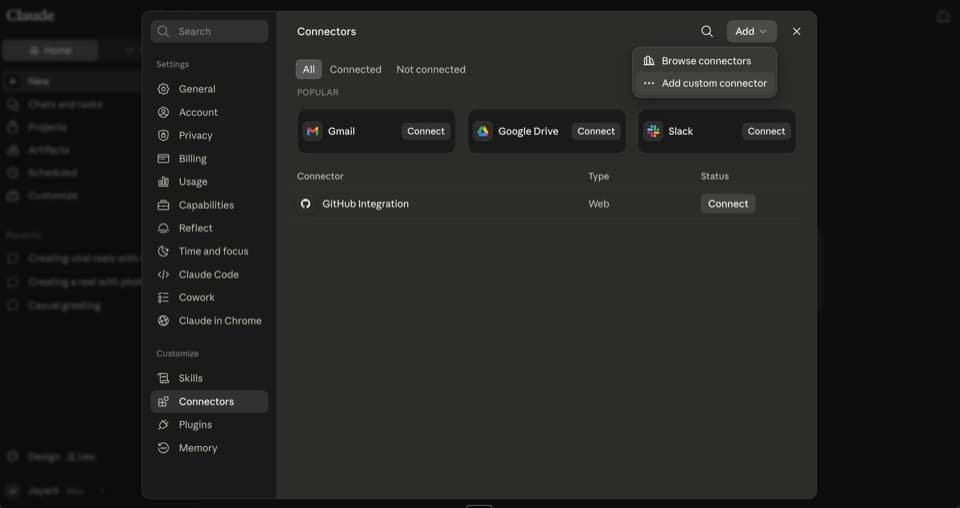Select the Claude in Chrome icon
960x508 pixels.
(x=163, y=321)
